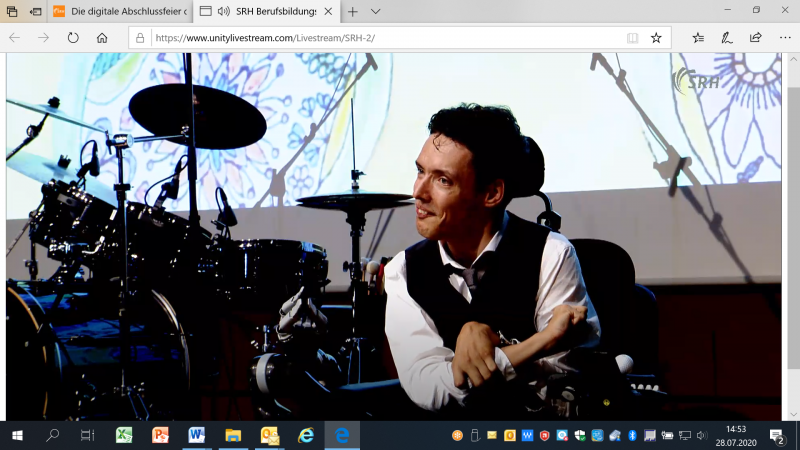800x450 pixels.
Task: Expand the tab previews chevron
Action: pyautogui.click(x=376, y=11)
